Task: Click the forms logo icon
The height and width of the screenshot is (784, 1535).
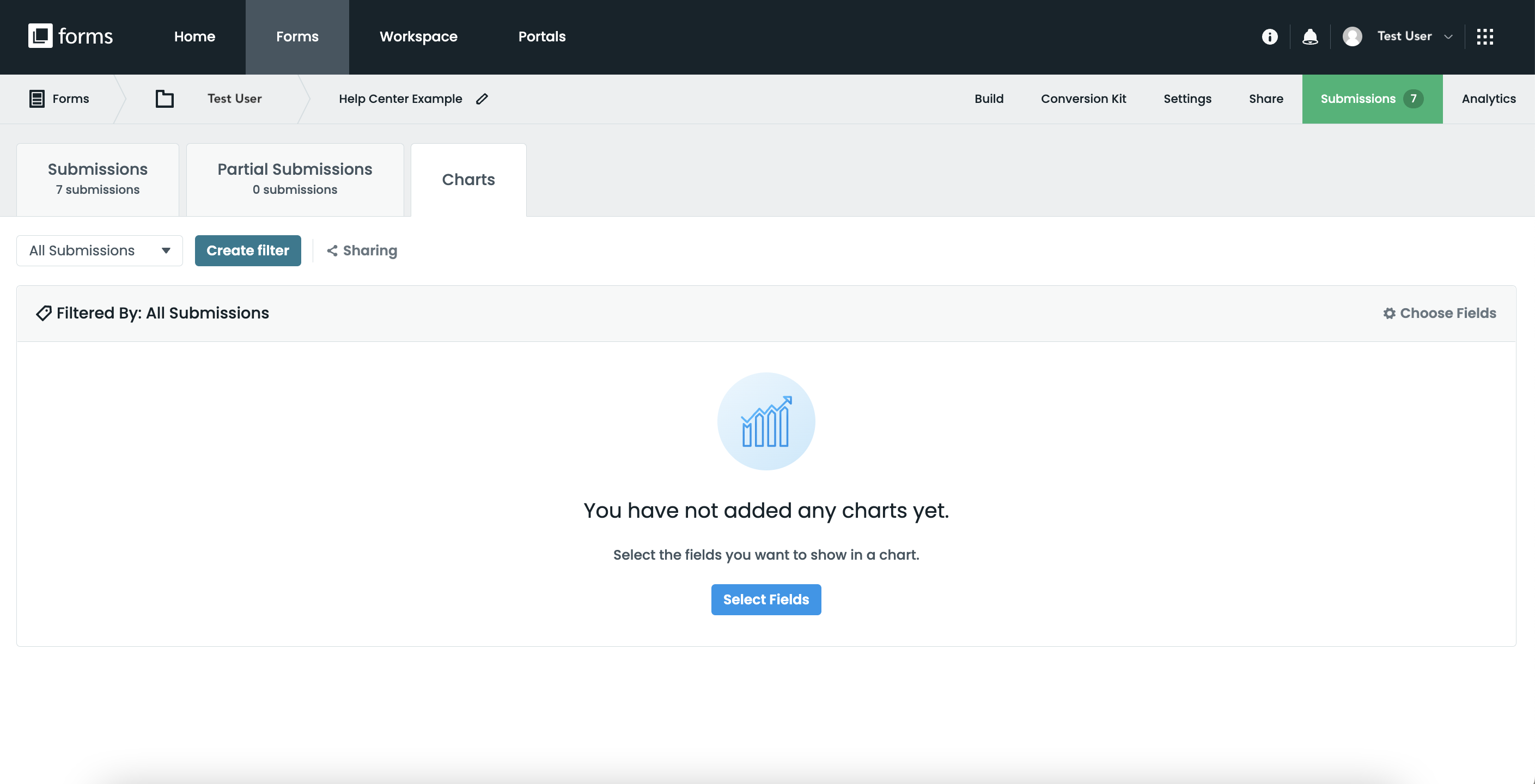Action: [40, 36]
